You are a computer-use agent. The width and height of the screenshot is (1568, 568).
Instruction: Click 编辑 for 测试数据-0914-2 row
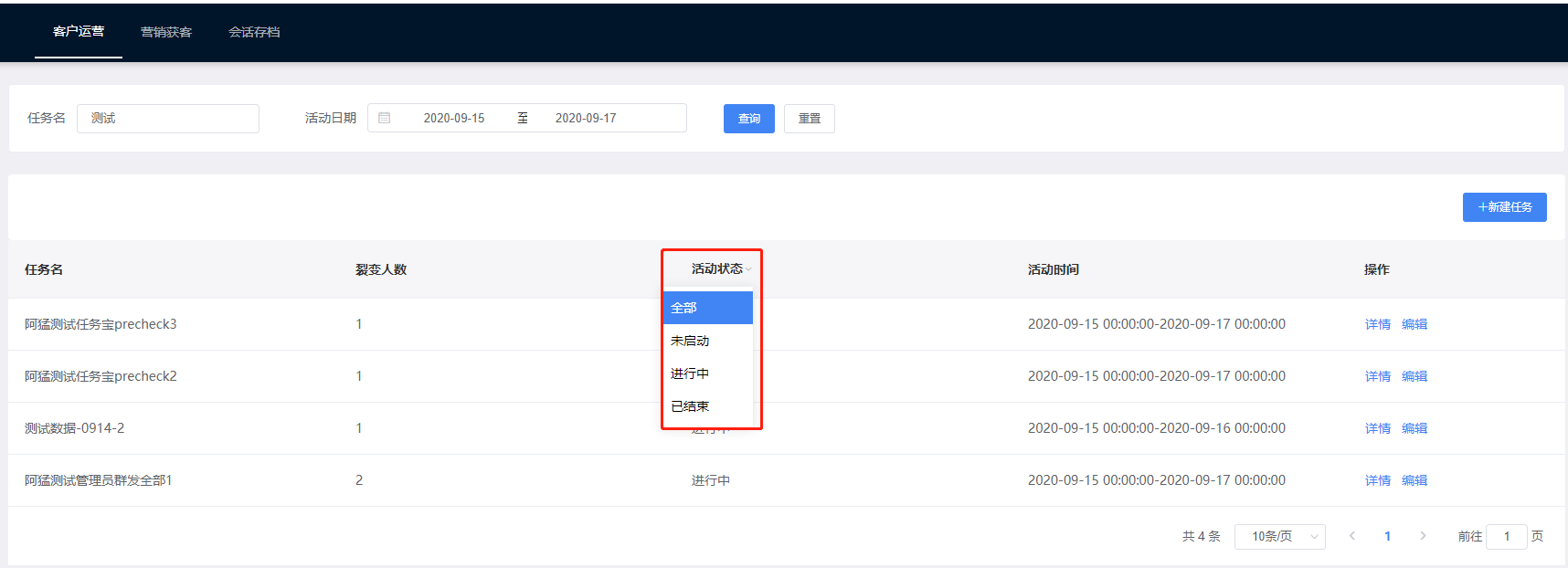(1414, 428)
